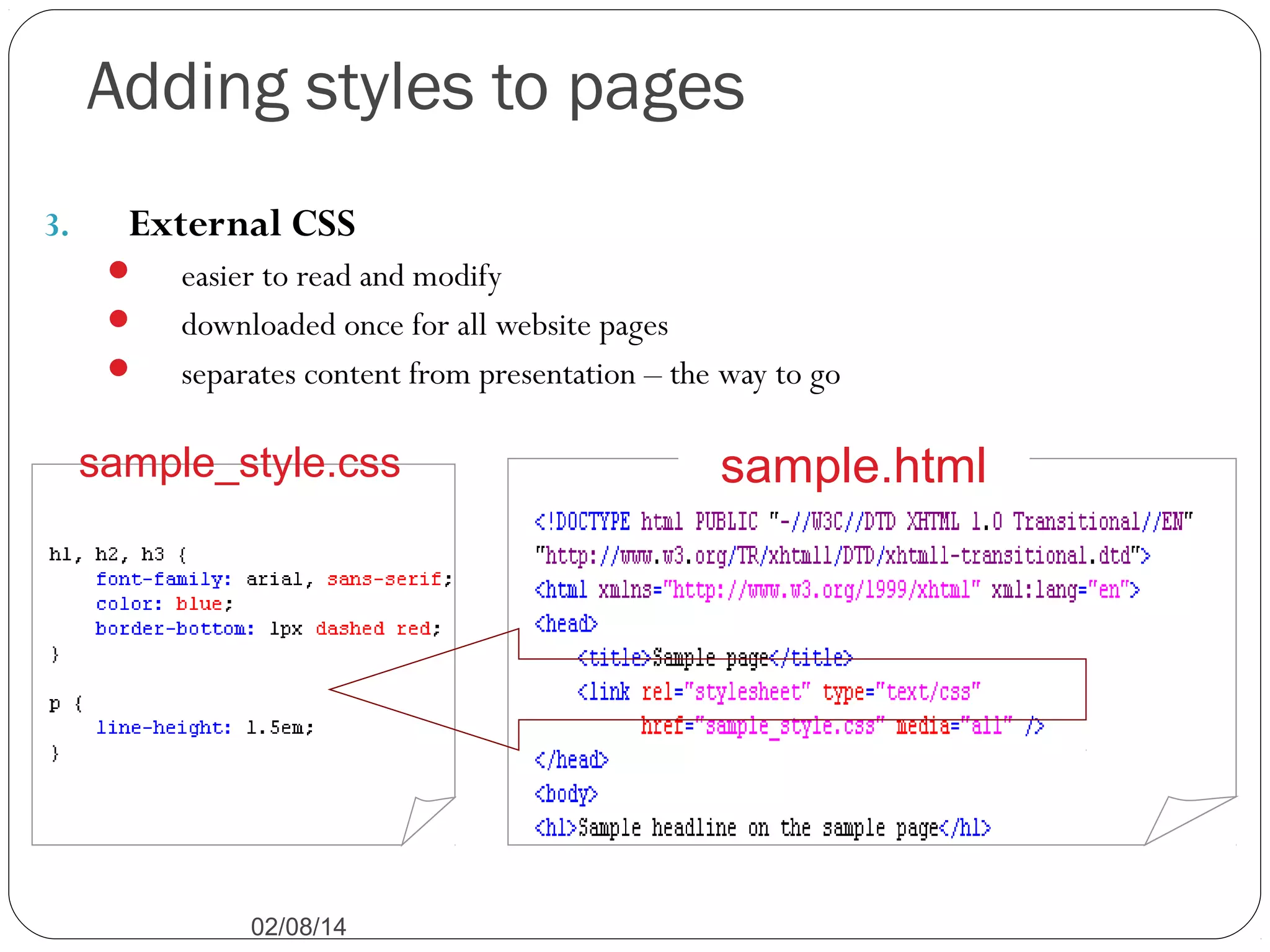Click 'downloaded once for all website pages' bullet

point(425,326)
